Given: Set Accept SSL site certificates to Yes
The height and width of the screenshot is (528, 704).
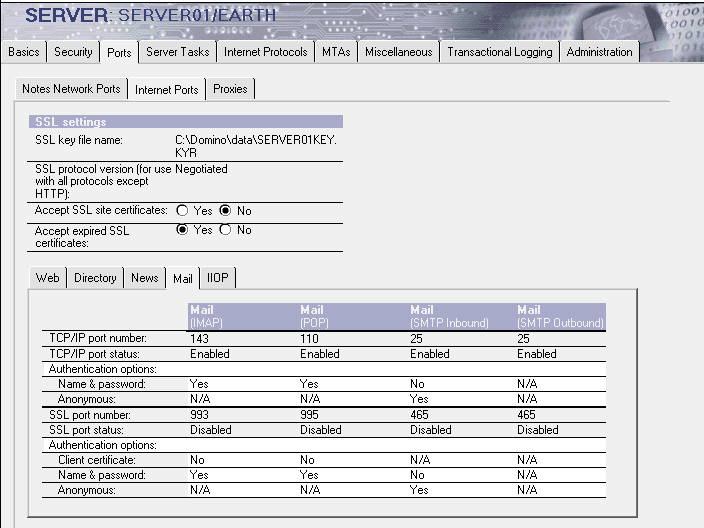Looking at the screenshot, I should coord(182,210).
